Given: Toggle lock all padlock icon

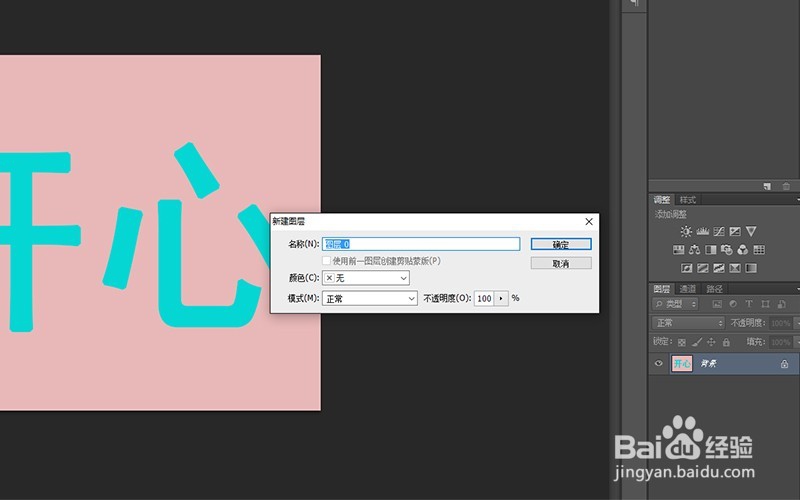Looking at the screenshot, I should [x=727, y=342].
